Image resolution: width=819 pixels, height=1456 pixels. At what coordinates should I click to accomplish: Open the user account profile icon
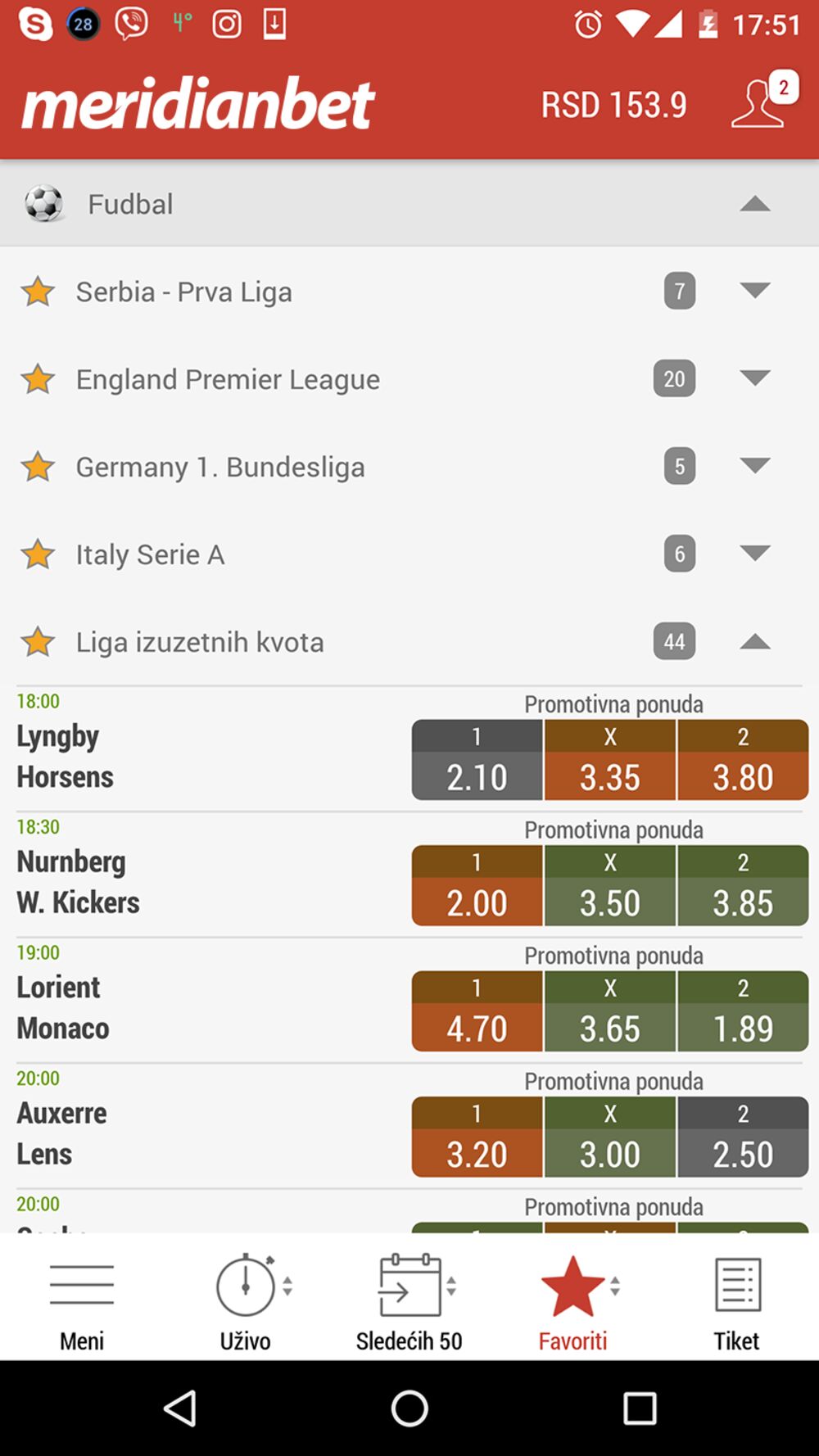[762, 104]
